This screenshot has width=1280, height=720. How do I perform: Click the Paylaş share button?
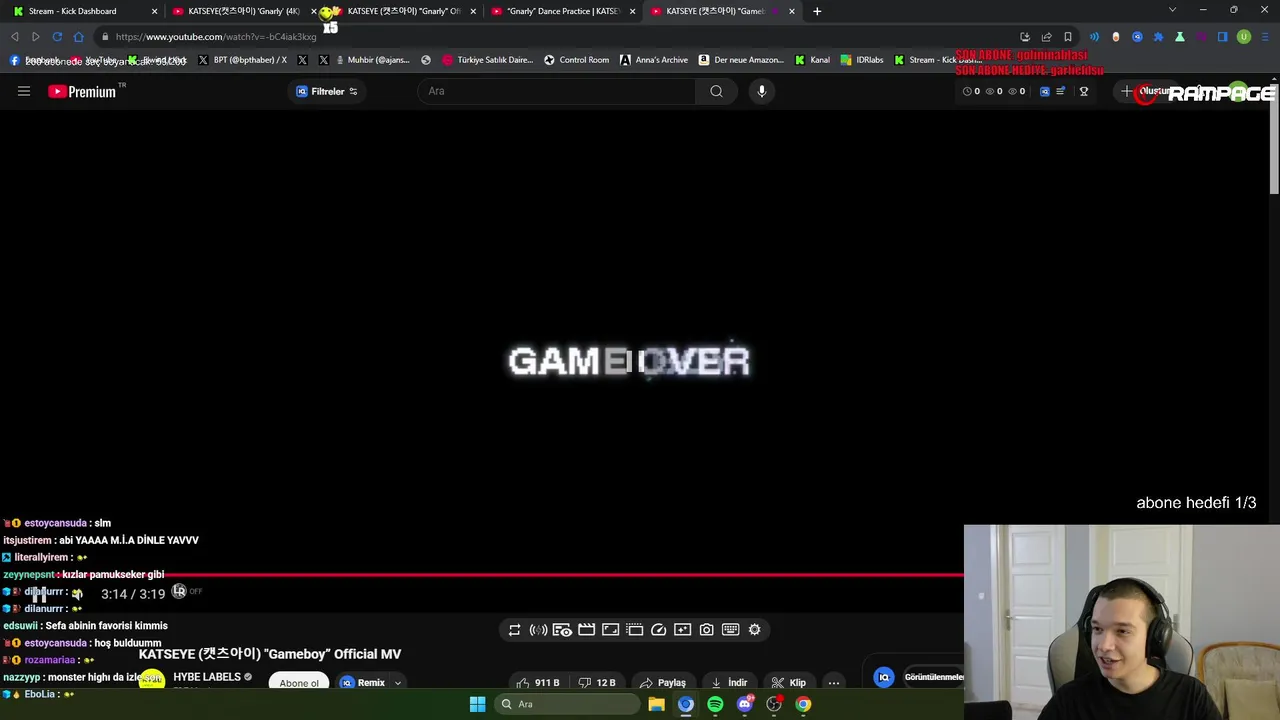tap(663, 683)
